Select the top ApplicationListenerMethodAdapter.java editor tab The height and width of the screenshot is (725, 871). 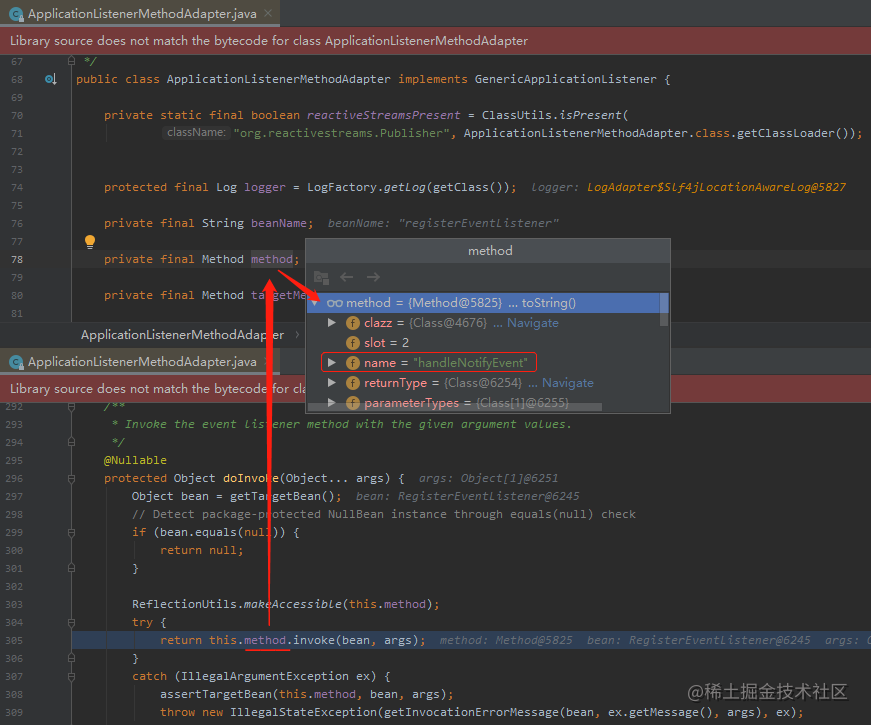tap(139, 13)
